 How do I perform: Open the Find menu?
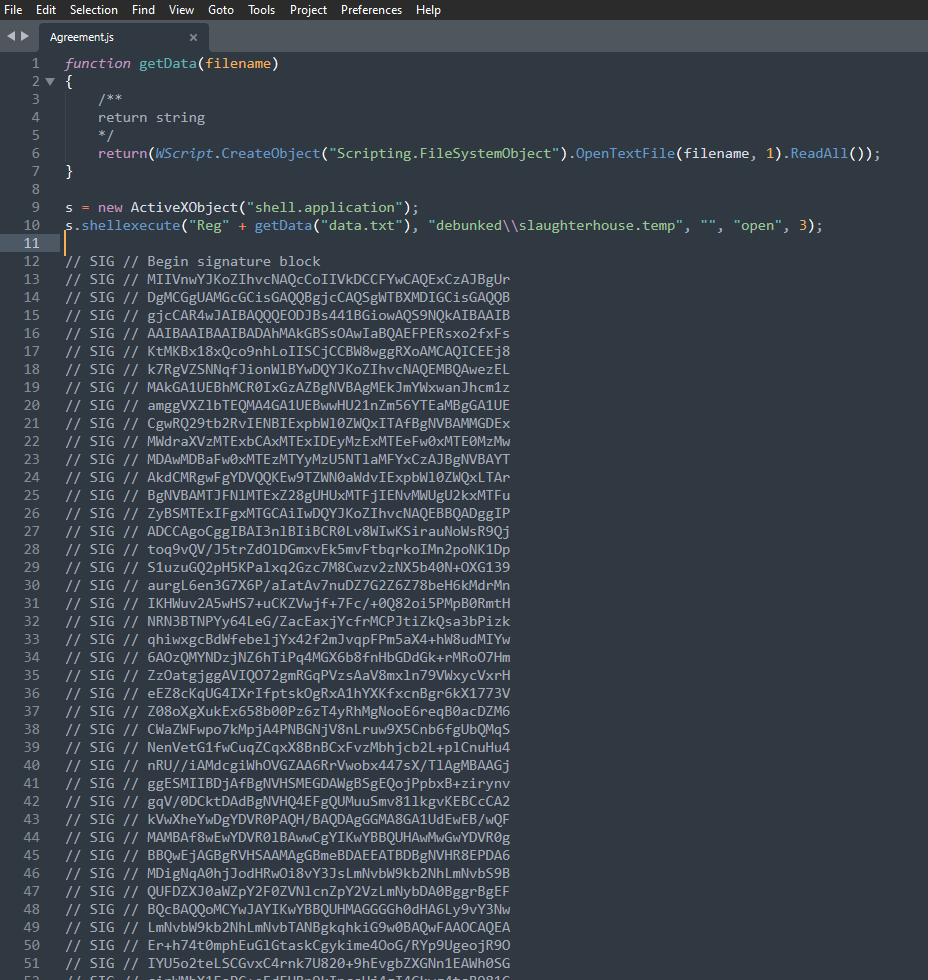143,10
